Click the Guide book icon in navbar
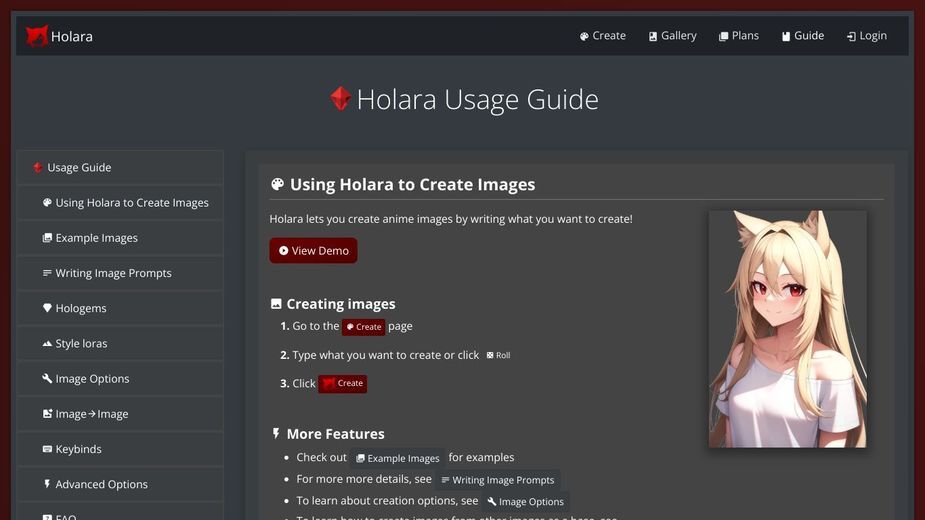The height and width of the screenshot is (520, 925). coord(786,37)
